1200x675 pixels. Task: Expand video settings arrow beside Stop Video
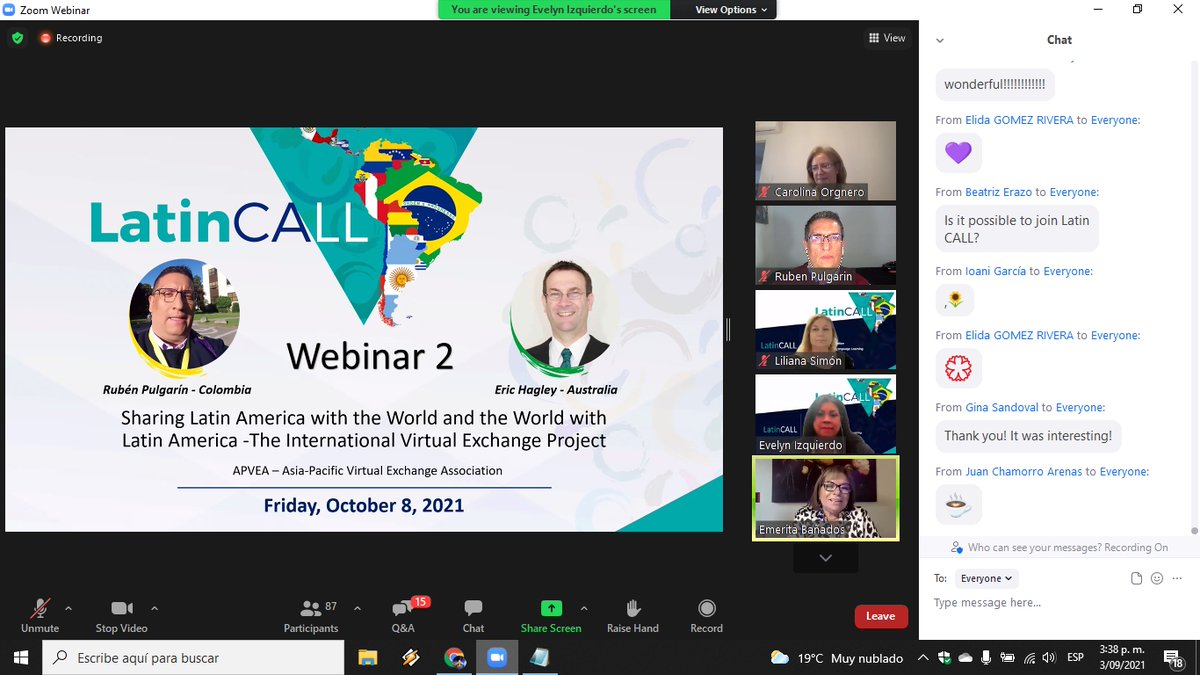tap(154, 607)
